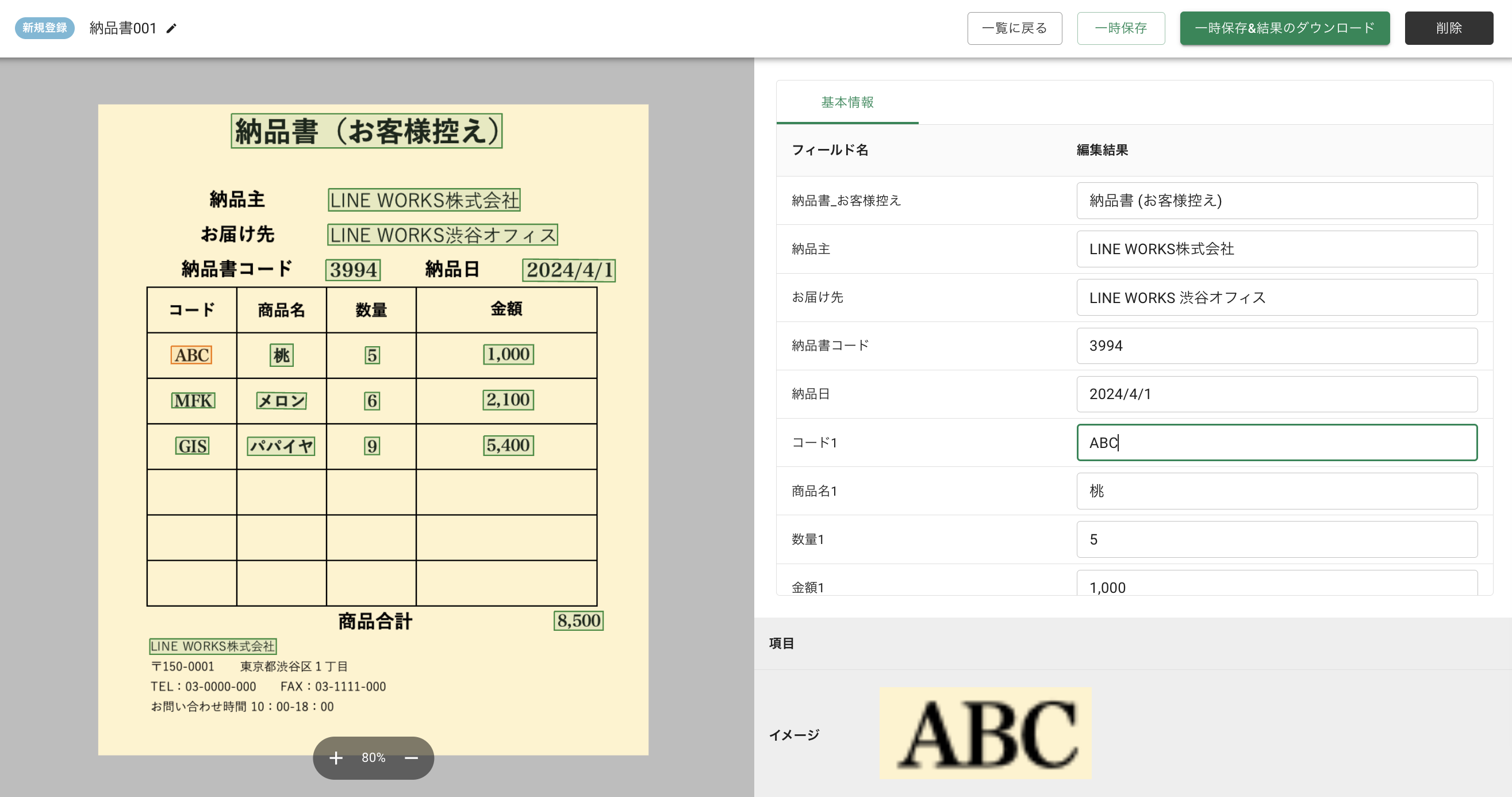Click the pencil edit icon beside 納品書001

(x=171, y=28)
